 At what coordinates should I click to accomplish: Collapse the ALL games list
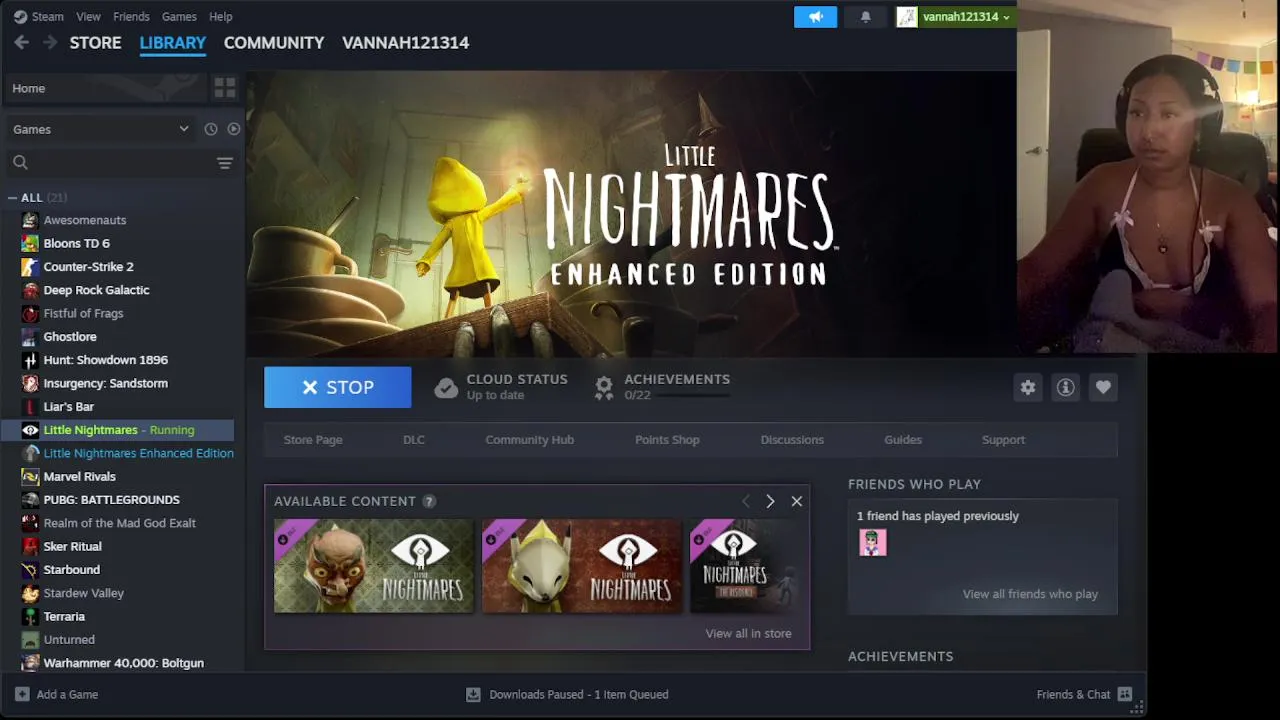(13, 198)
